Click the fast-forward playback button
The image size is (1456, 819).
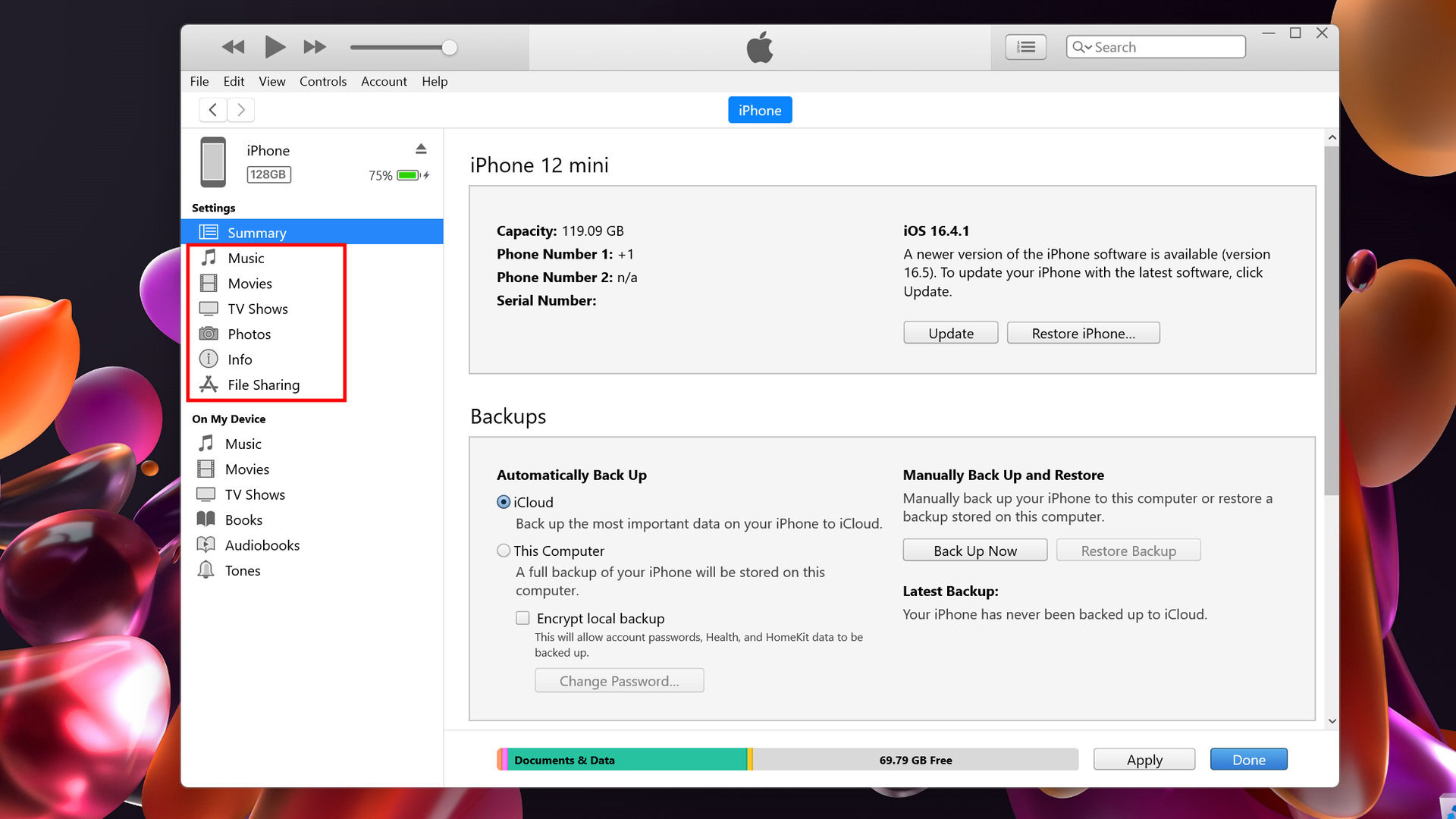[x=315, y=47]
